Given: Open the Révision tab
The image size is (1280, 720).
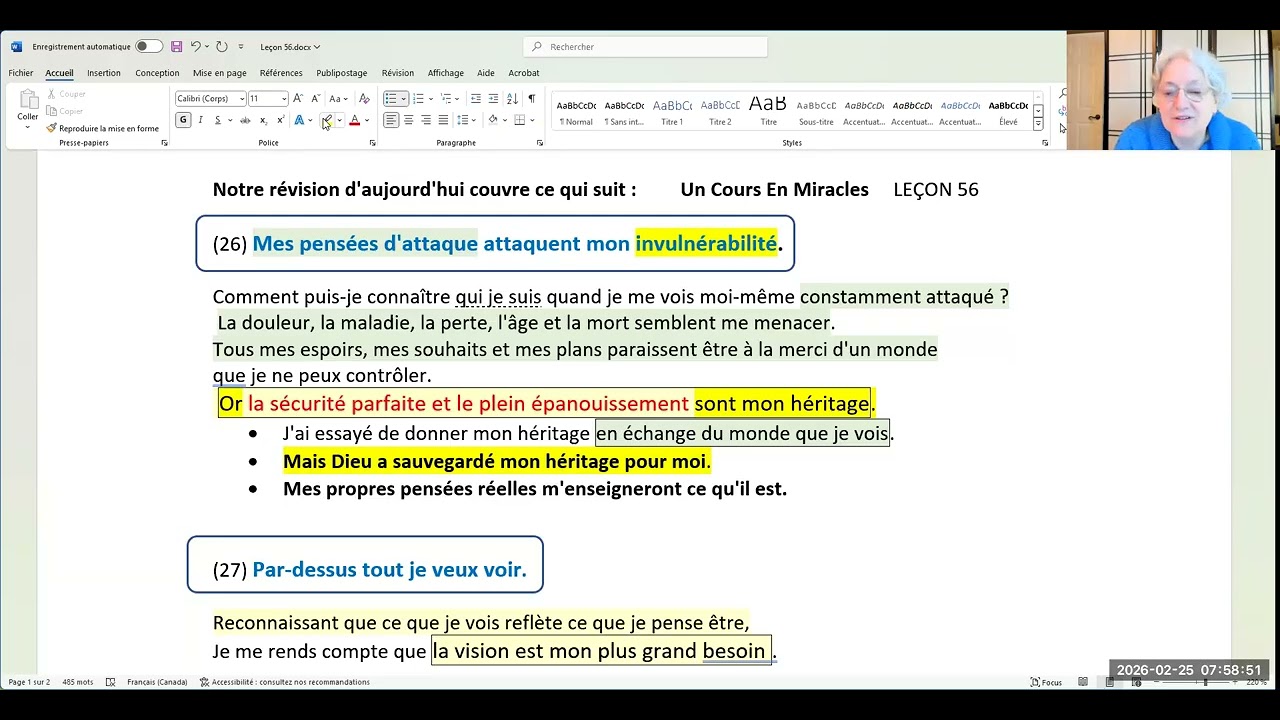Looking at the screenshot, I should 398,73.
